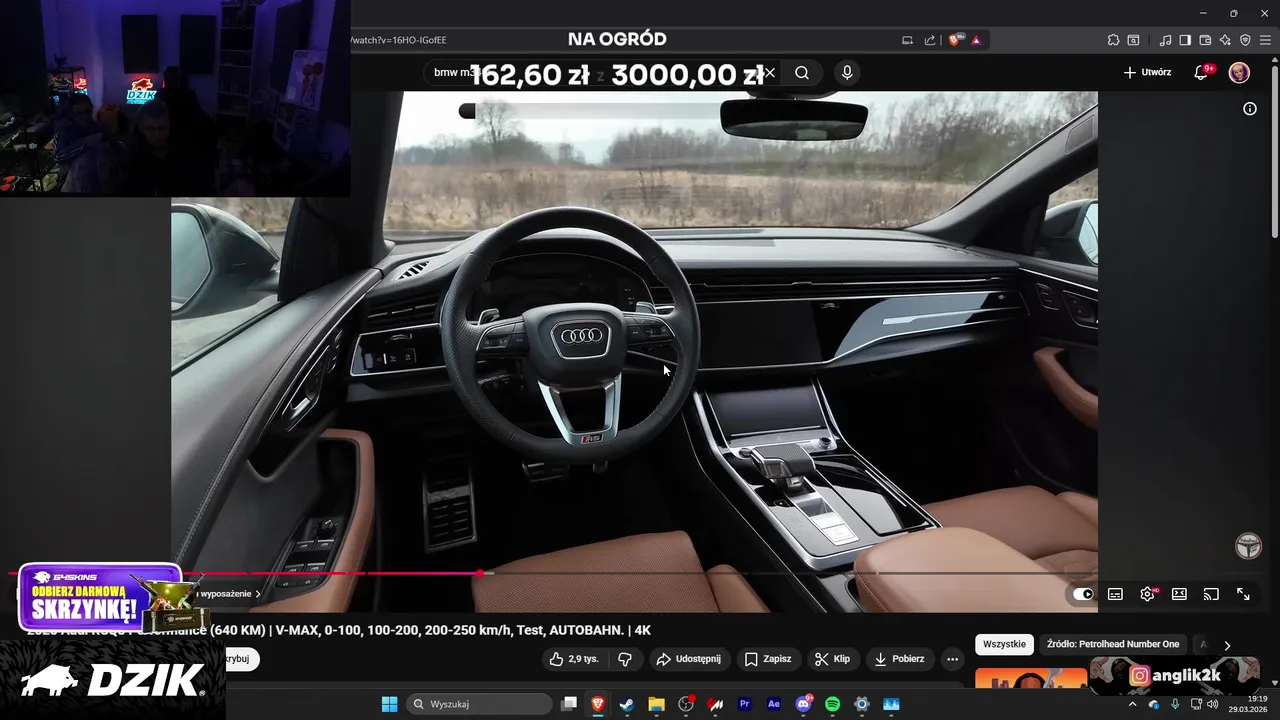This screenshot has width=1280, height=720.
Task: Open YouTube notifications bell
Action: (x=1201, y=72)
